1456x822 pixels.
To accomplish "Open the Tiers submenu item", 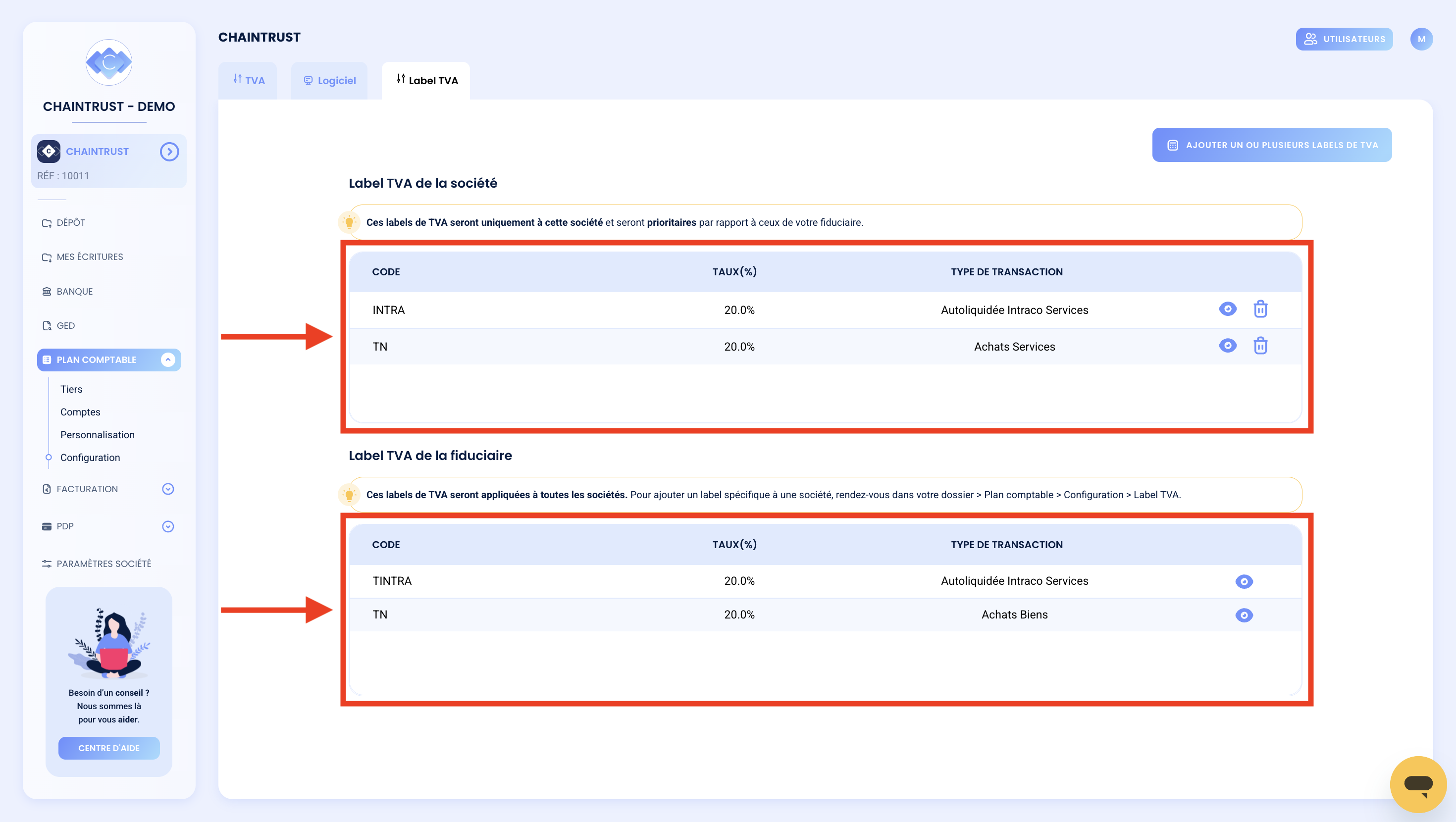I will pyautogui.click(x=71, y=389).
